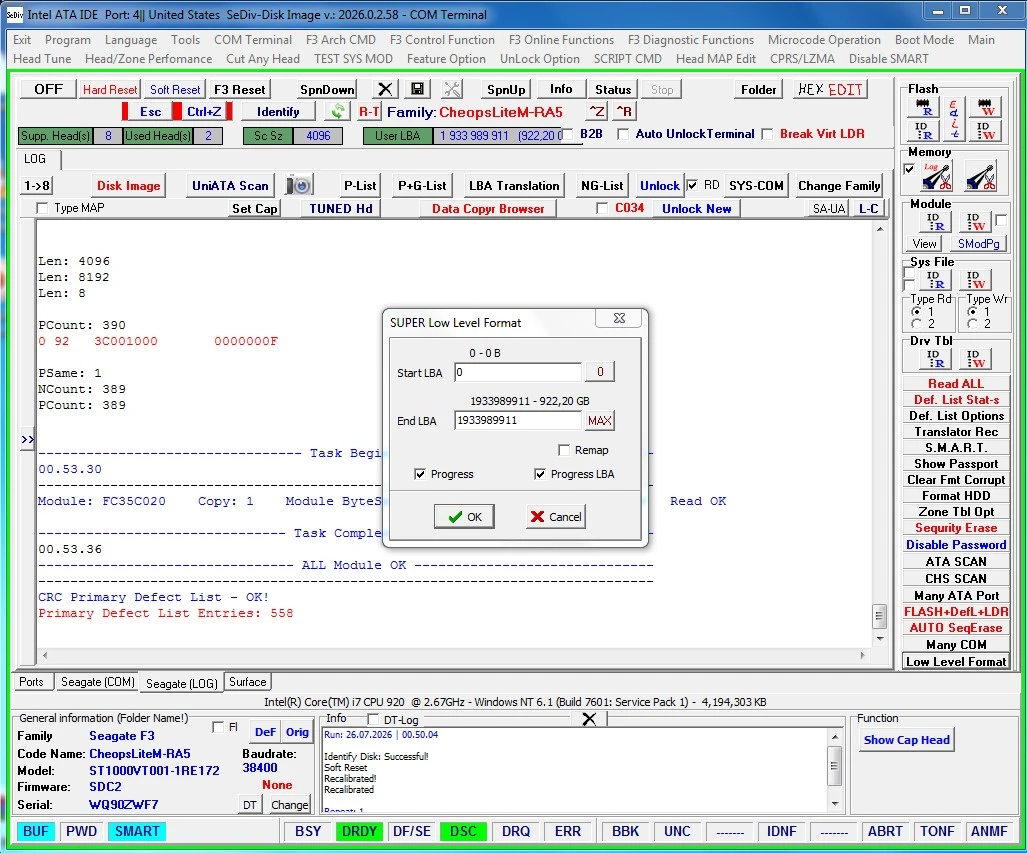The image size is (1027, 853).
Task: Click the log area vertical scrollbar thumb
Action: click(x=880, y=616)
